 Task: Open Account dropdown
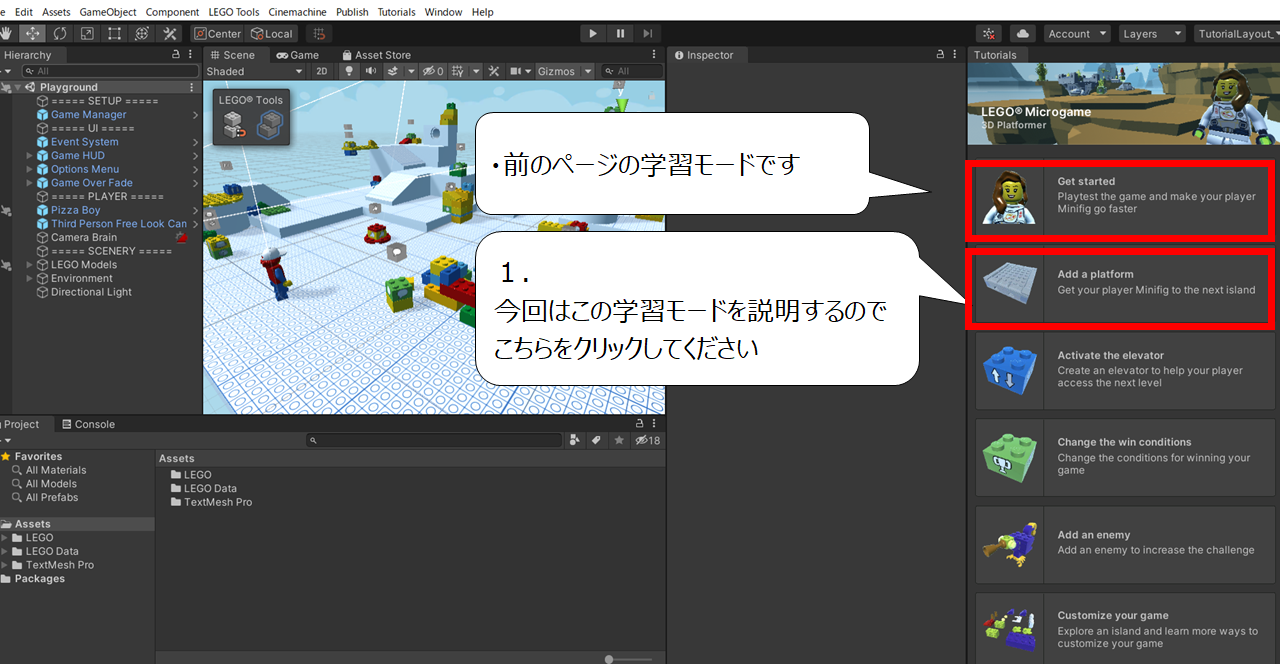coord(1076,33)
